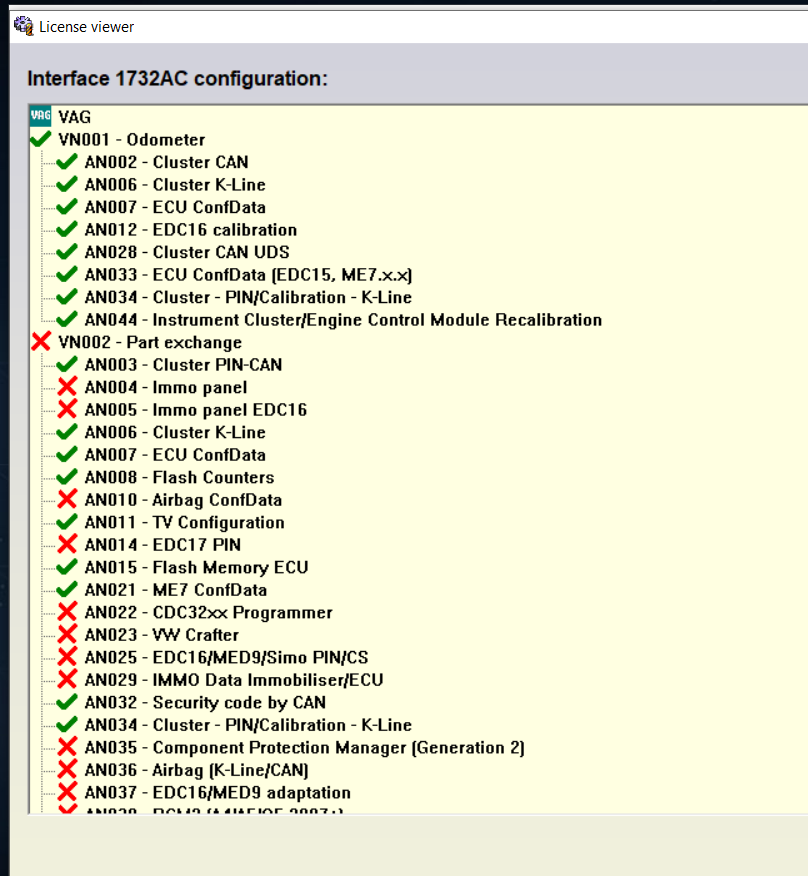Select AN004 - Immo panel entry
Image resolution: width=808 pixels, height=876 pixels.
tap(165, 387)
